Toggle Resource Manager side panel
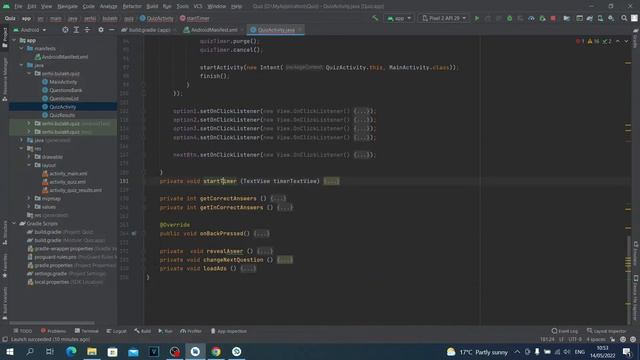Image resolution: width=640 pixels, height=360 pixels. 4,79
